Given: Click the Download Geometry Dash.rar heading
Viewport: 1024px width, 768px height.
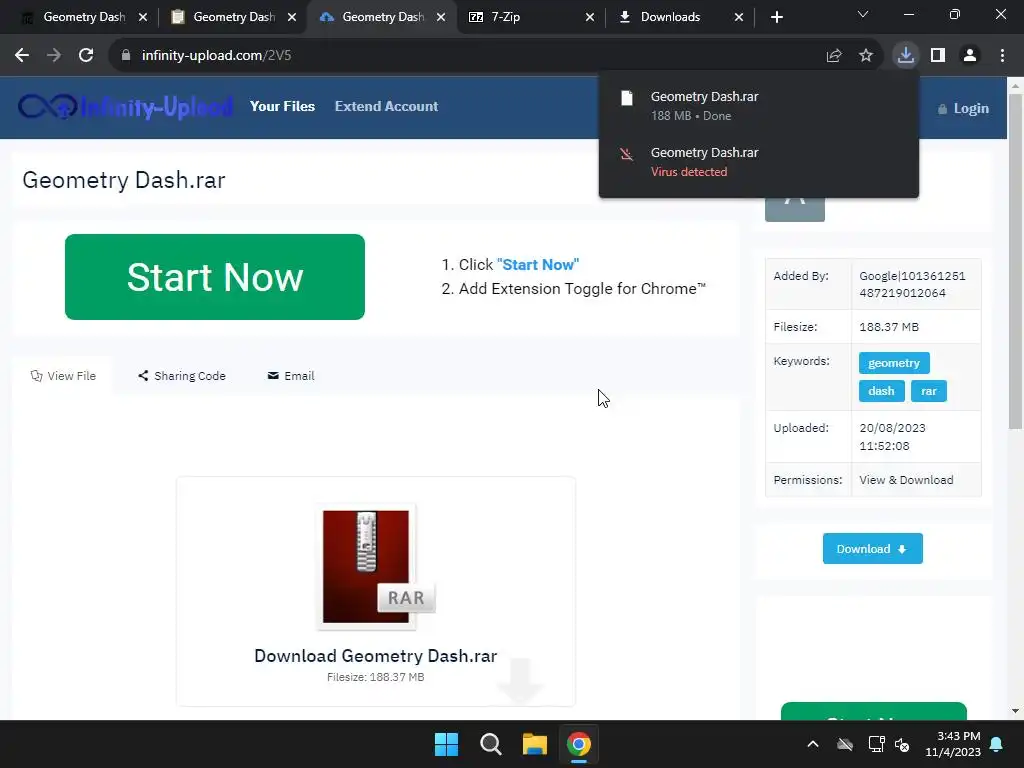Looking at the screenshot, I should (x=376, y=656).
